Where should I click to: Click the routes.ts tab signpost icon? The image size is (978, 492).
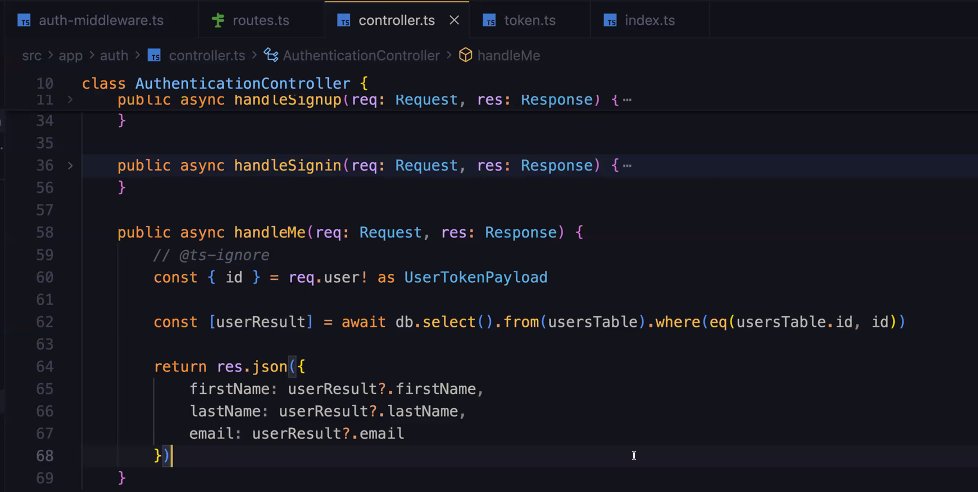coord(218,20)
